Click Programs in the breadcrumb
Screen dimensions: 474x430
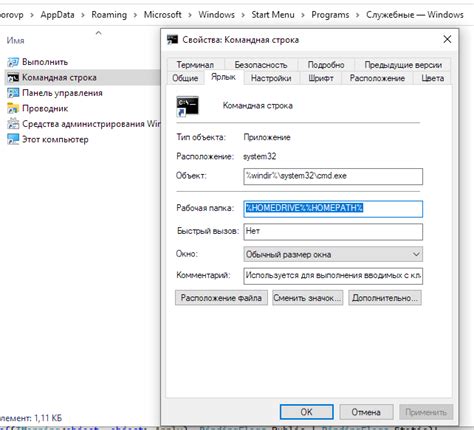pyautogui.click(x=330, y=15)
